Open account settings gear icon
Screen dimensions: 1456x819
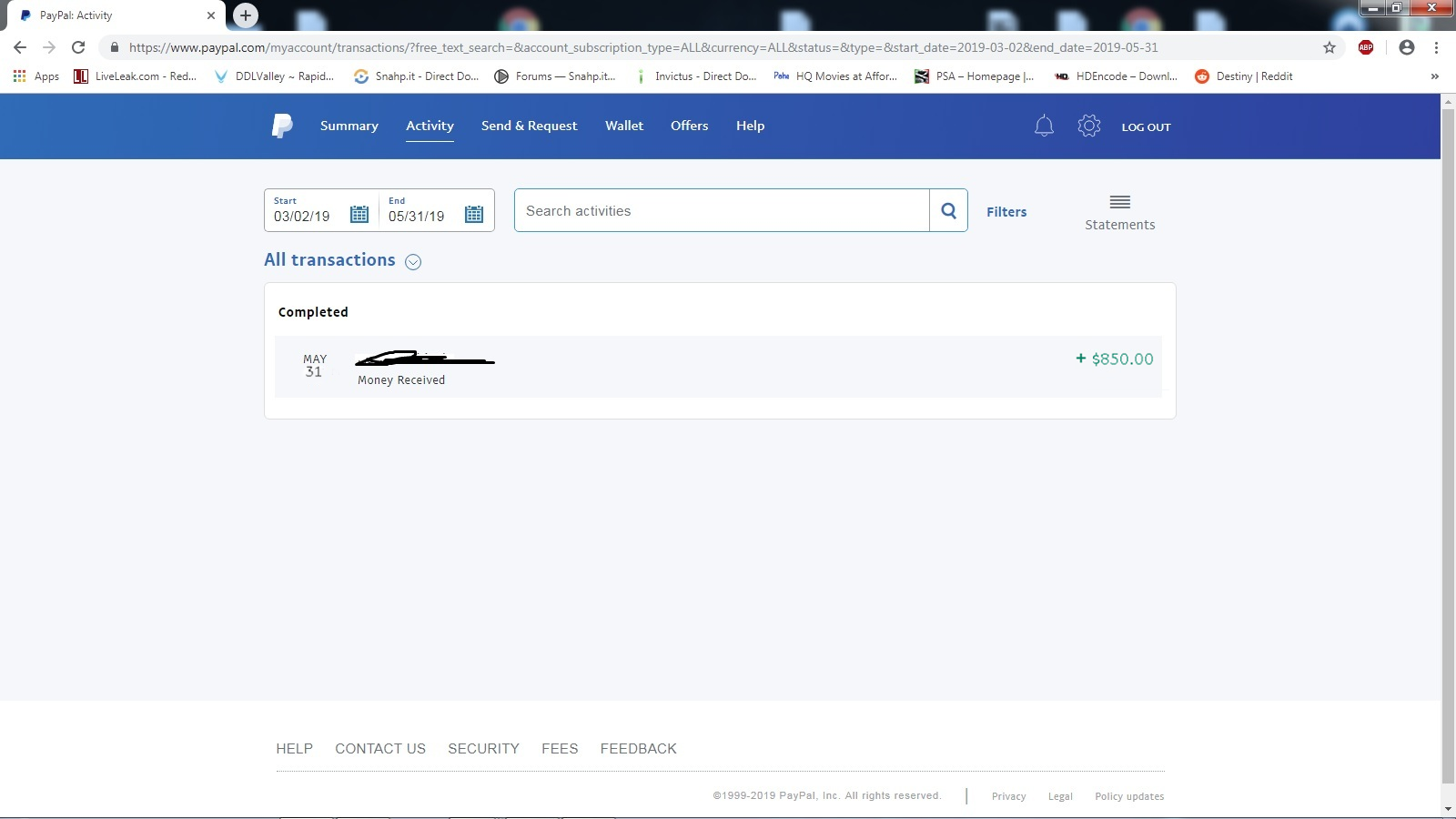tap(1089, 126)
